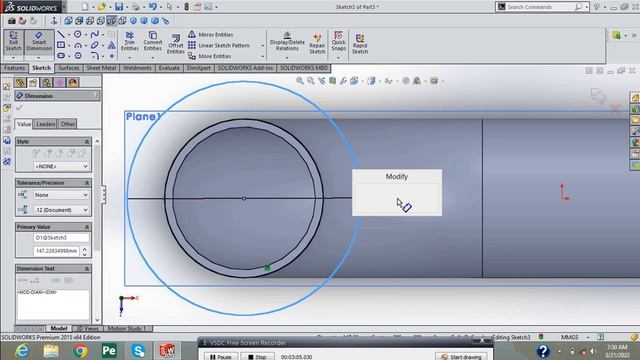Screen dimensions: 640x360
Task: Click the Trim Entities tool
Action: click(130, 41)
